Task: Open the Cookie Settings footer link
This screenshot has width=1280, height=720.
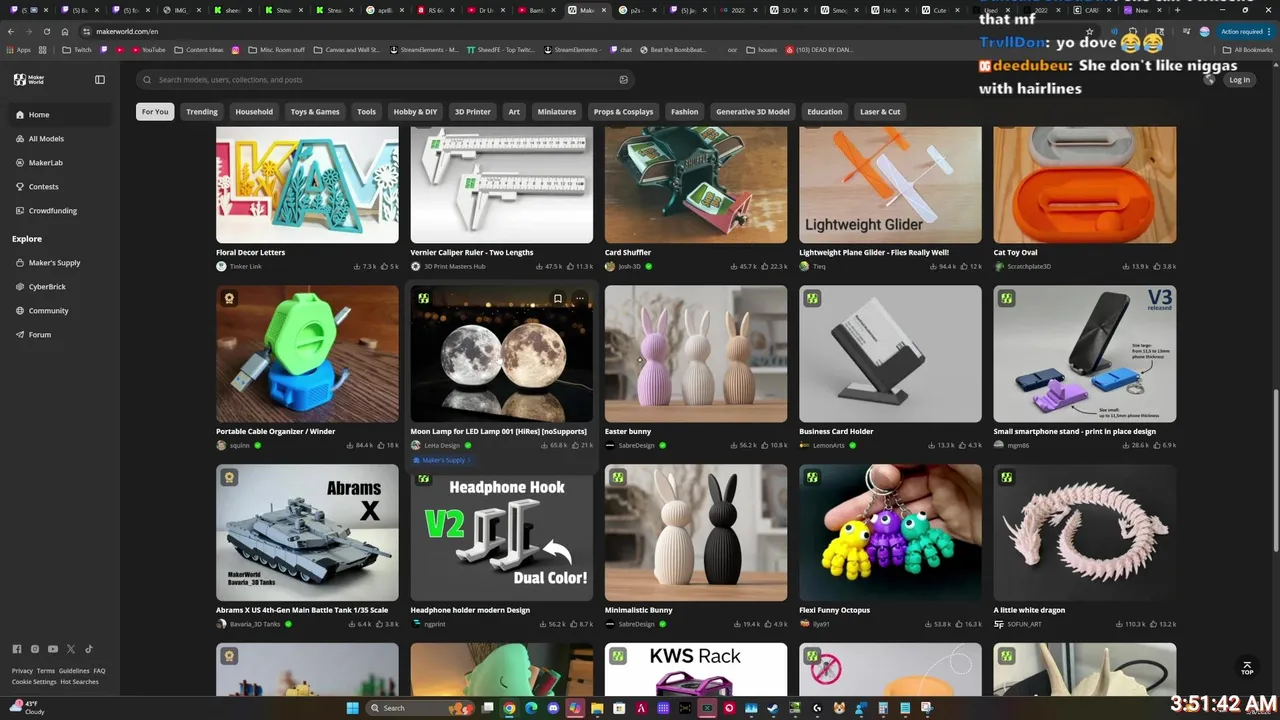Action: (34, 682)
